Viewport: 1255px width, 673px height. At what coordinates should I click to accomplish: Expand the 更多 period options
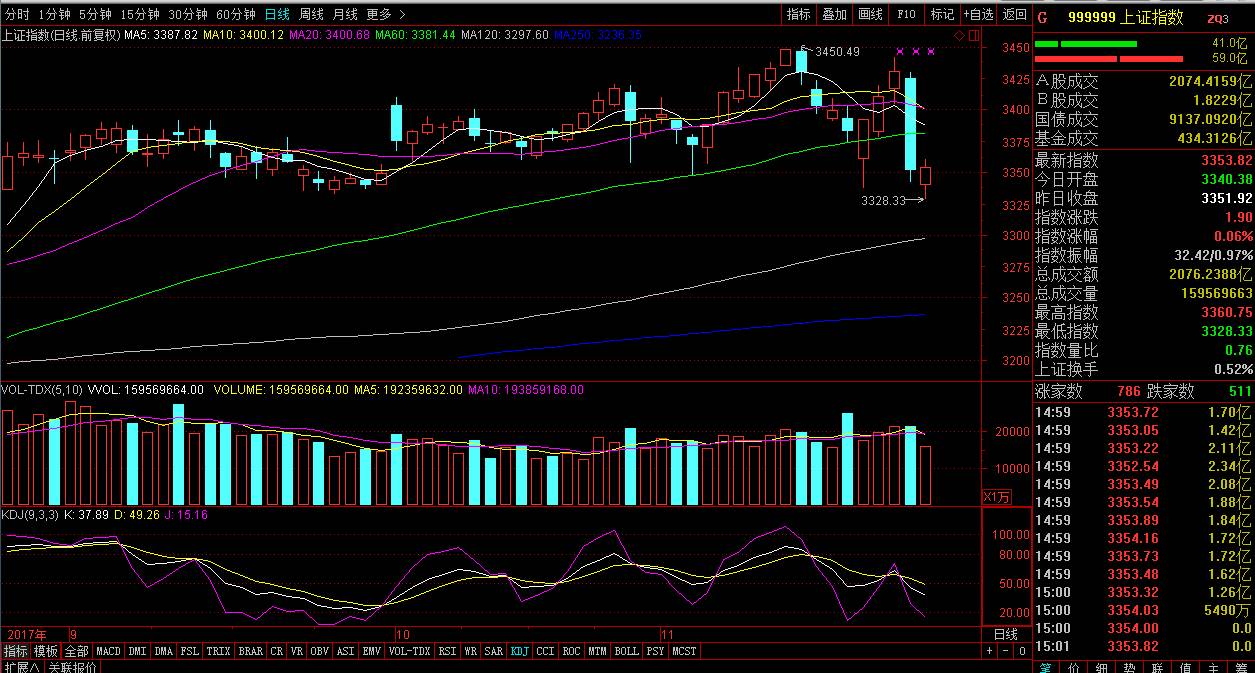coord(385,14)
